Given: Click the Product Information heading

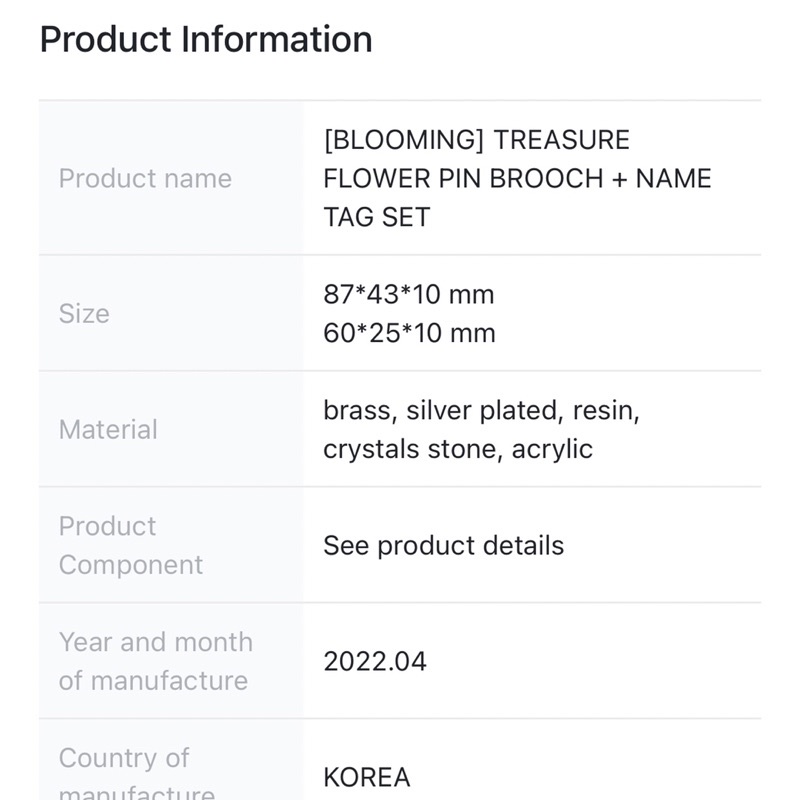Looking at the screenshot, I should coord(205,40).
